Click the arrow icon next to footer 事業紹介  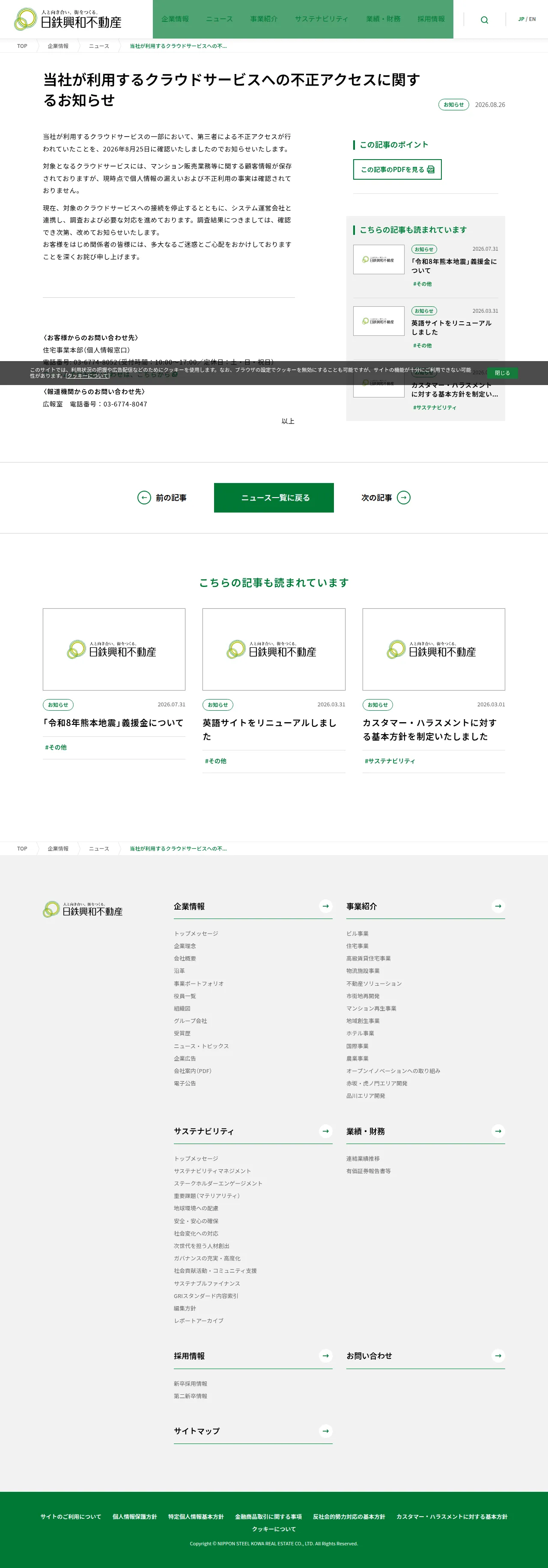(498, 906)
